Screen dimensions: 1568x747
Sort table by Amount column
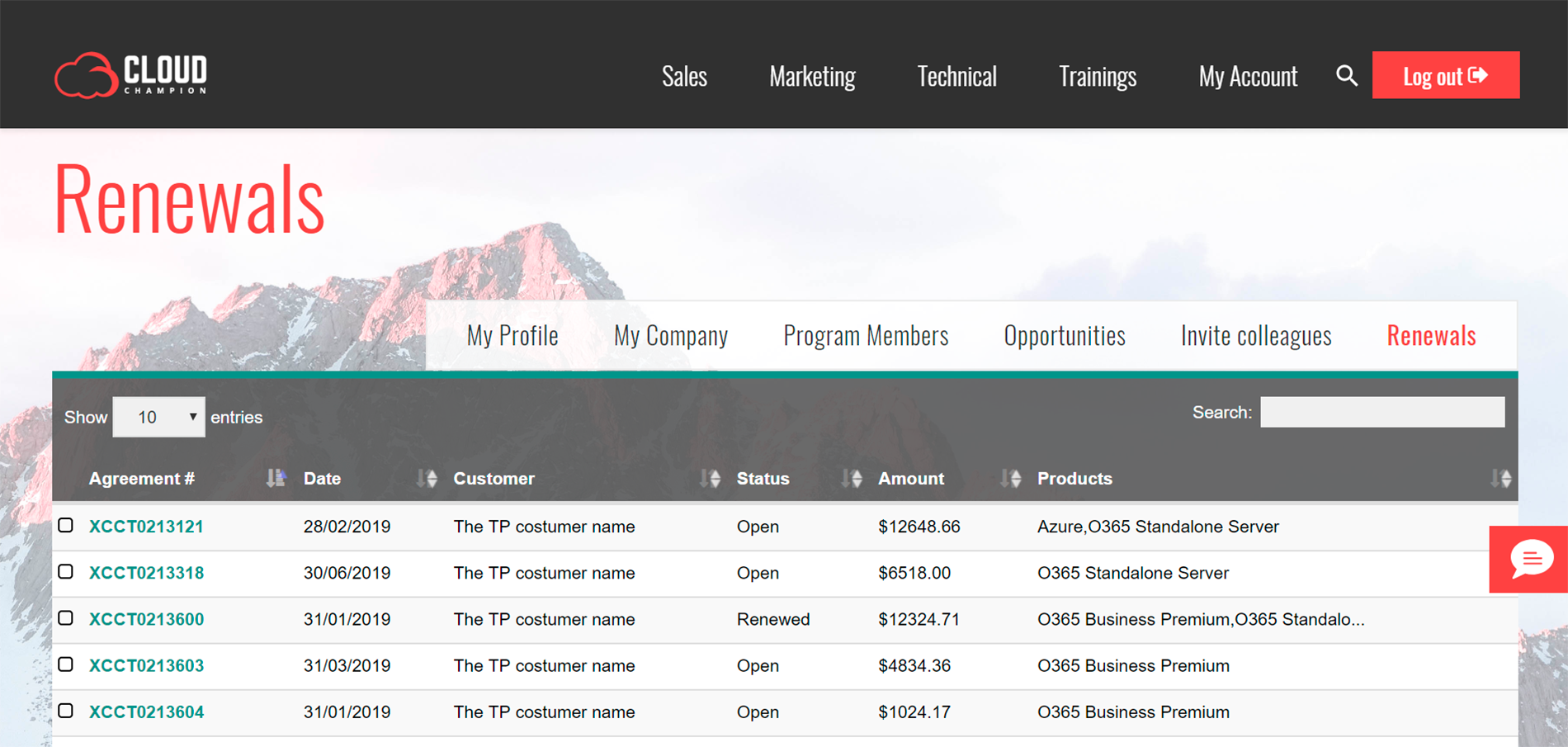(x=910, y=479)
